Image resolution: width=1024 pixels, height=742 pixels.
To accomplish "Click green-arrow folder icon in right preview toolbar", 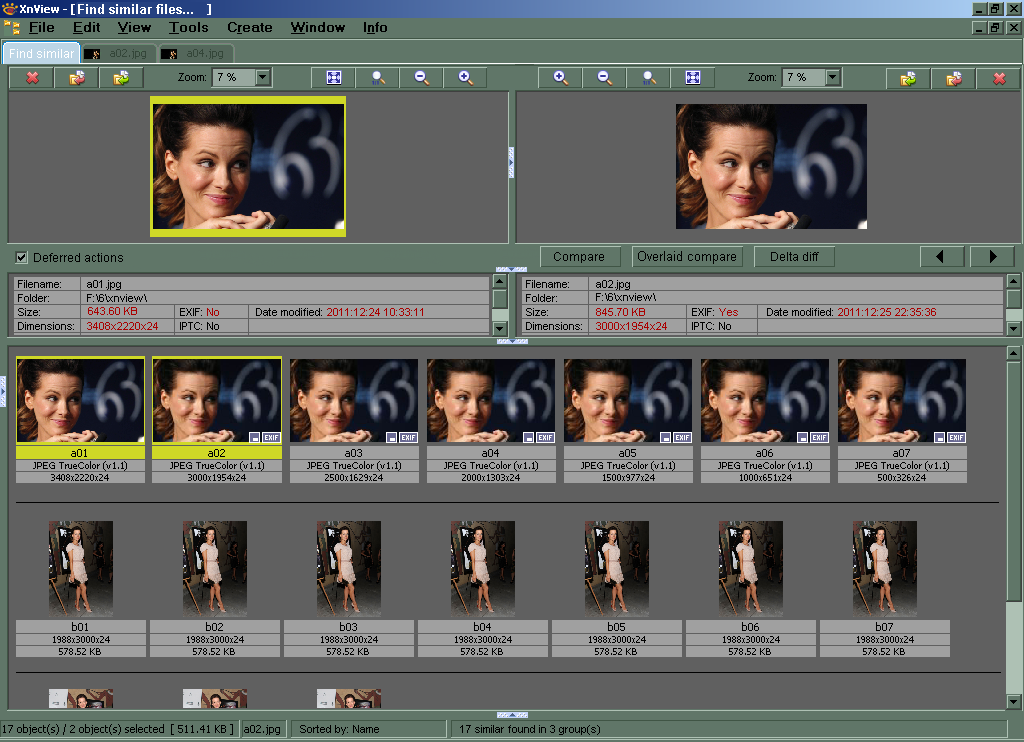I will [908, 78].
